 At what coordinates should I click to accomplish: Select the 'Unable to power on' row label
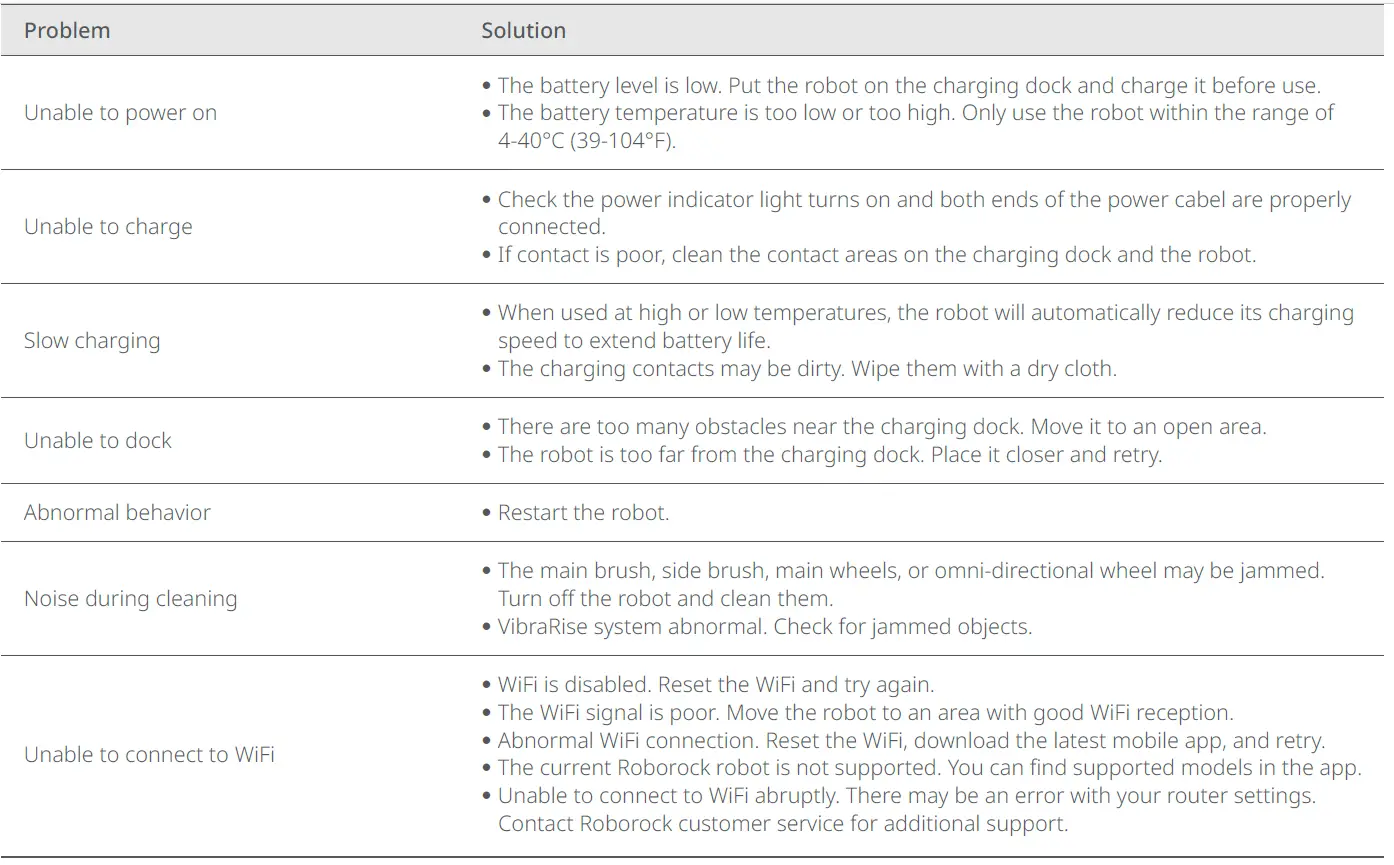pyautogui.click(x=120, y=113)
